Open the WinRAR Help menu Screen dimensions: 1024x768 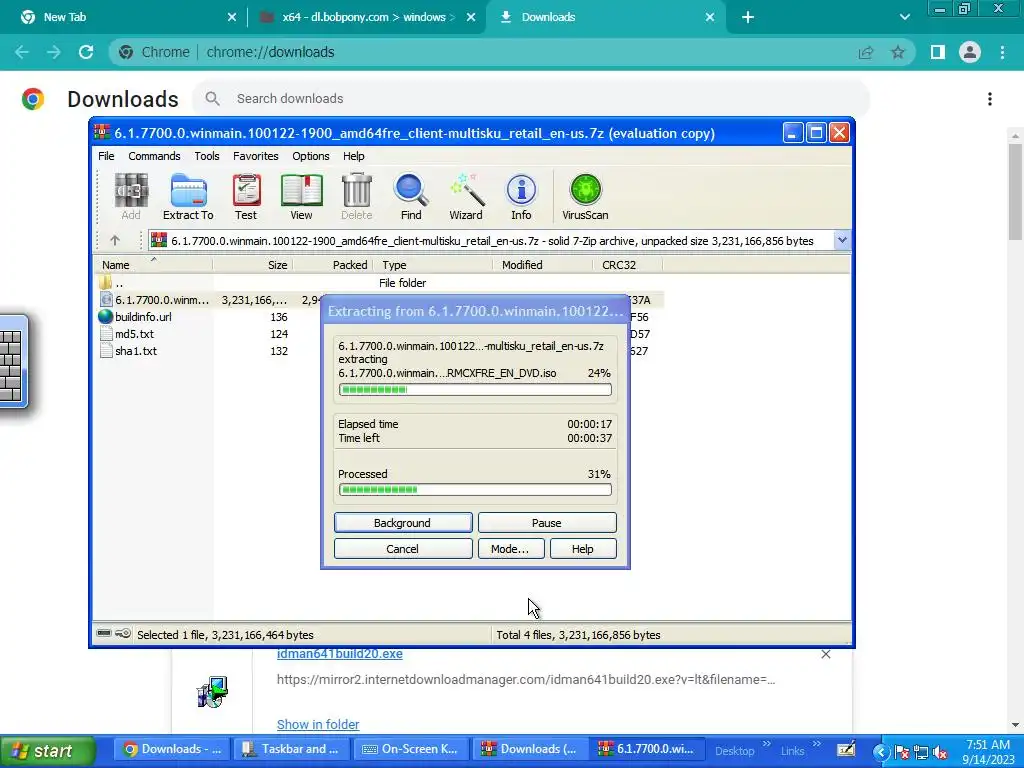pyautogui.click(x=353, y=156)
